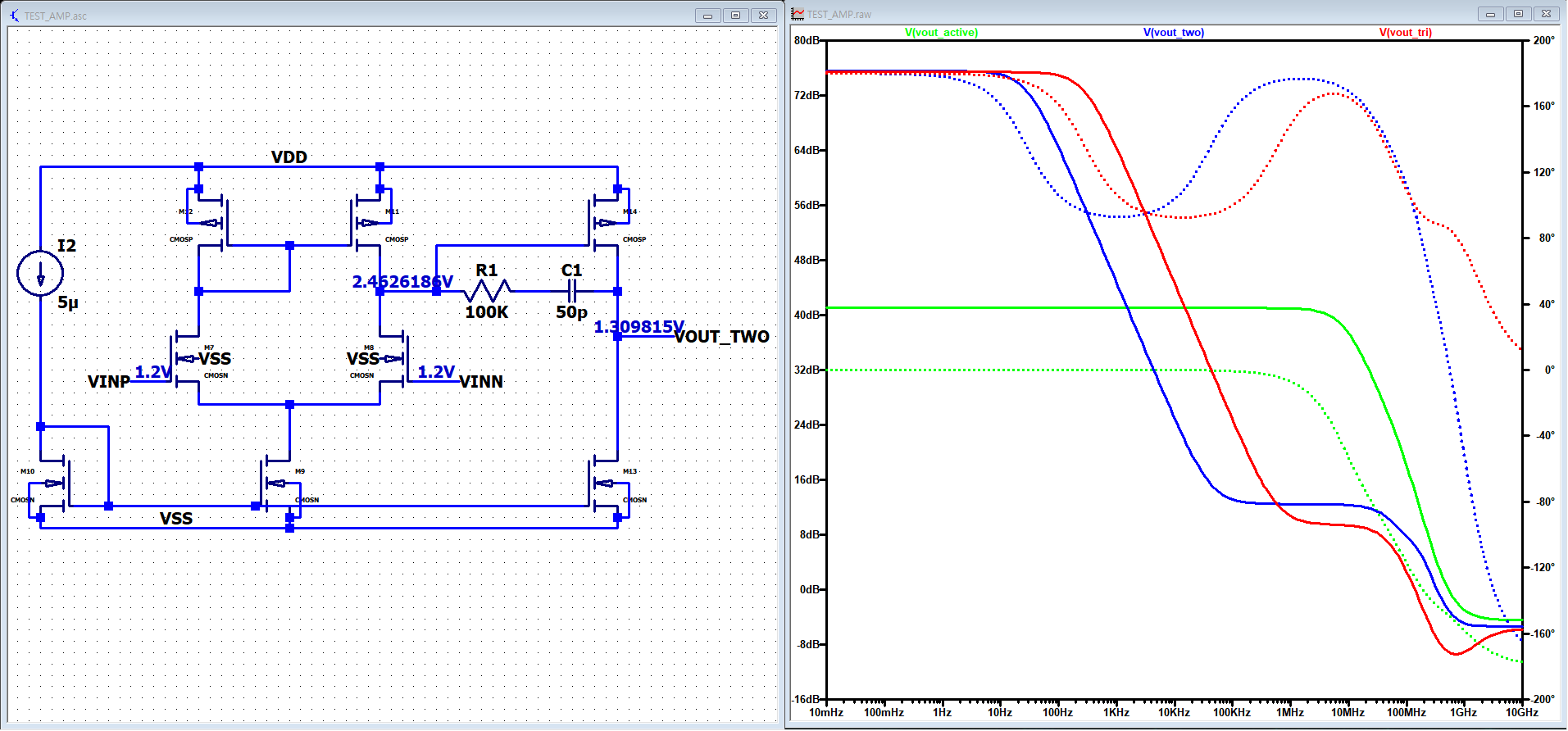The image size is (1568, 731).
Task: Click the -200° phase axis label
Action: click(1542, 699)
